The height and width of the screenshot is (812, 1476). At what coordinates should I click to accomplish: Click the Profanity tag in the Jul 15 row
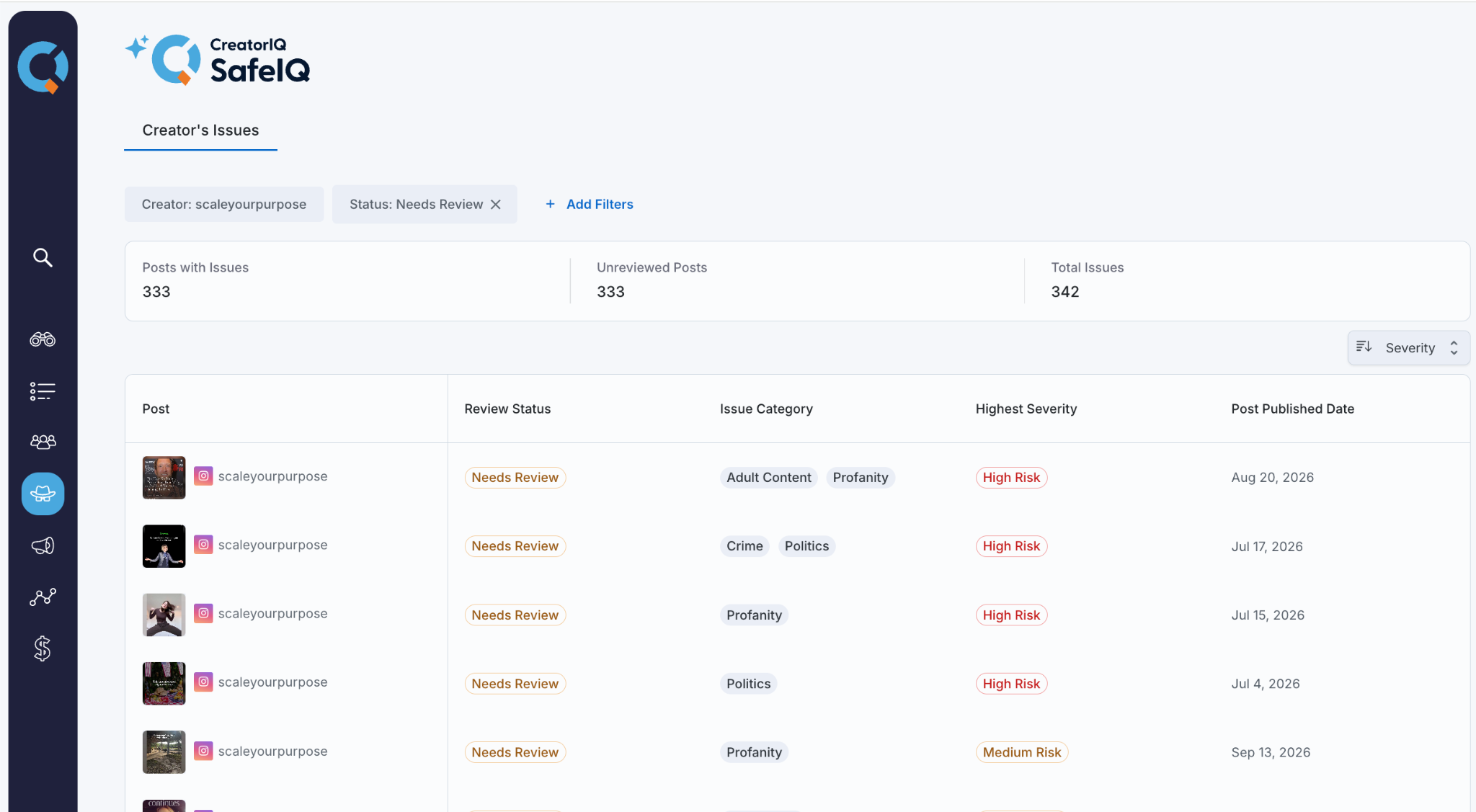(x=754, y=615)
